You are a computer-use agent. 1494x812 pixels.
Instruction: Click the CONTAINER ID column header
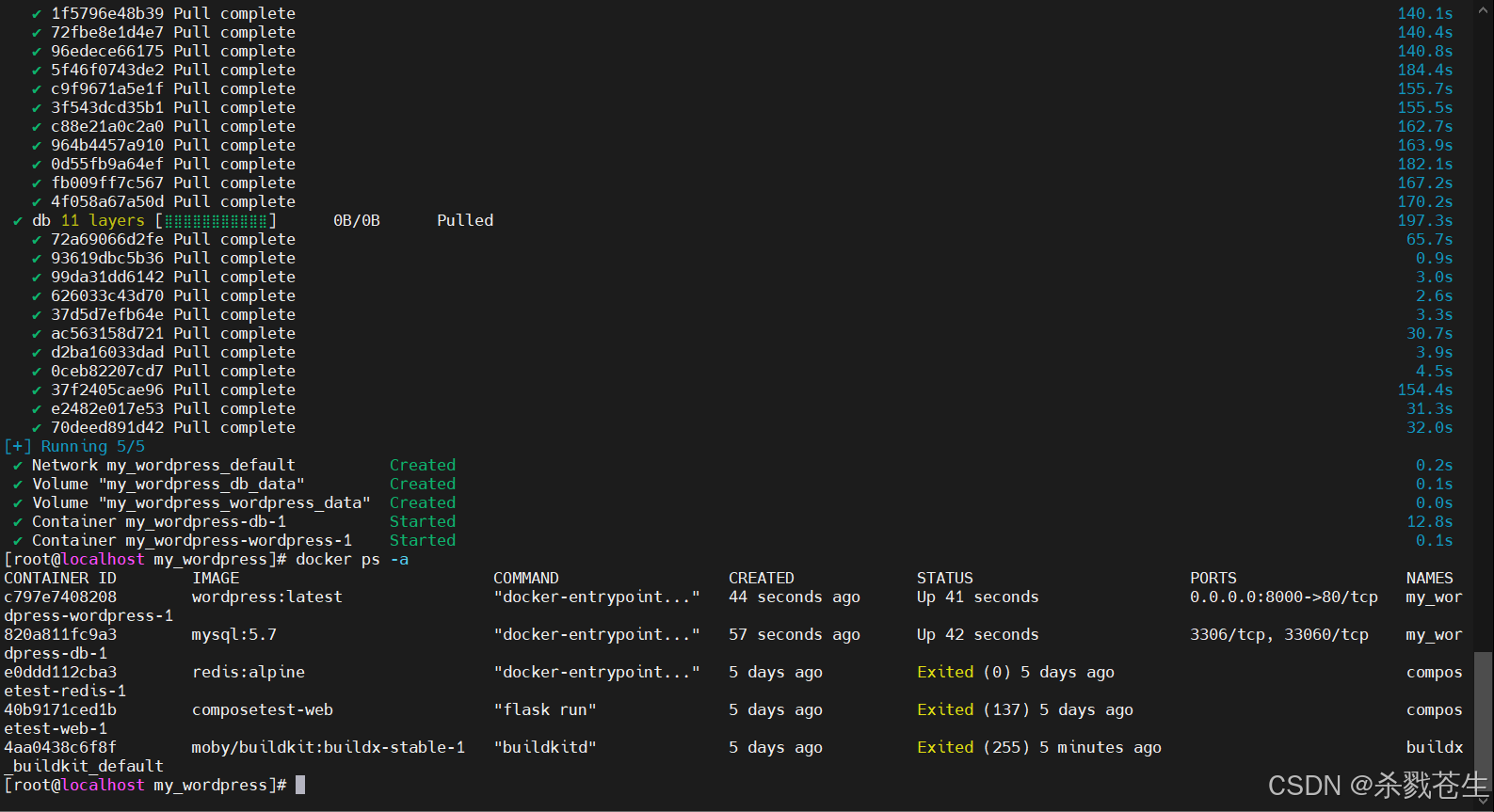60,578
